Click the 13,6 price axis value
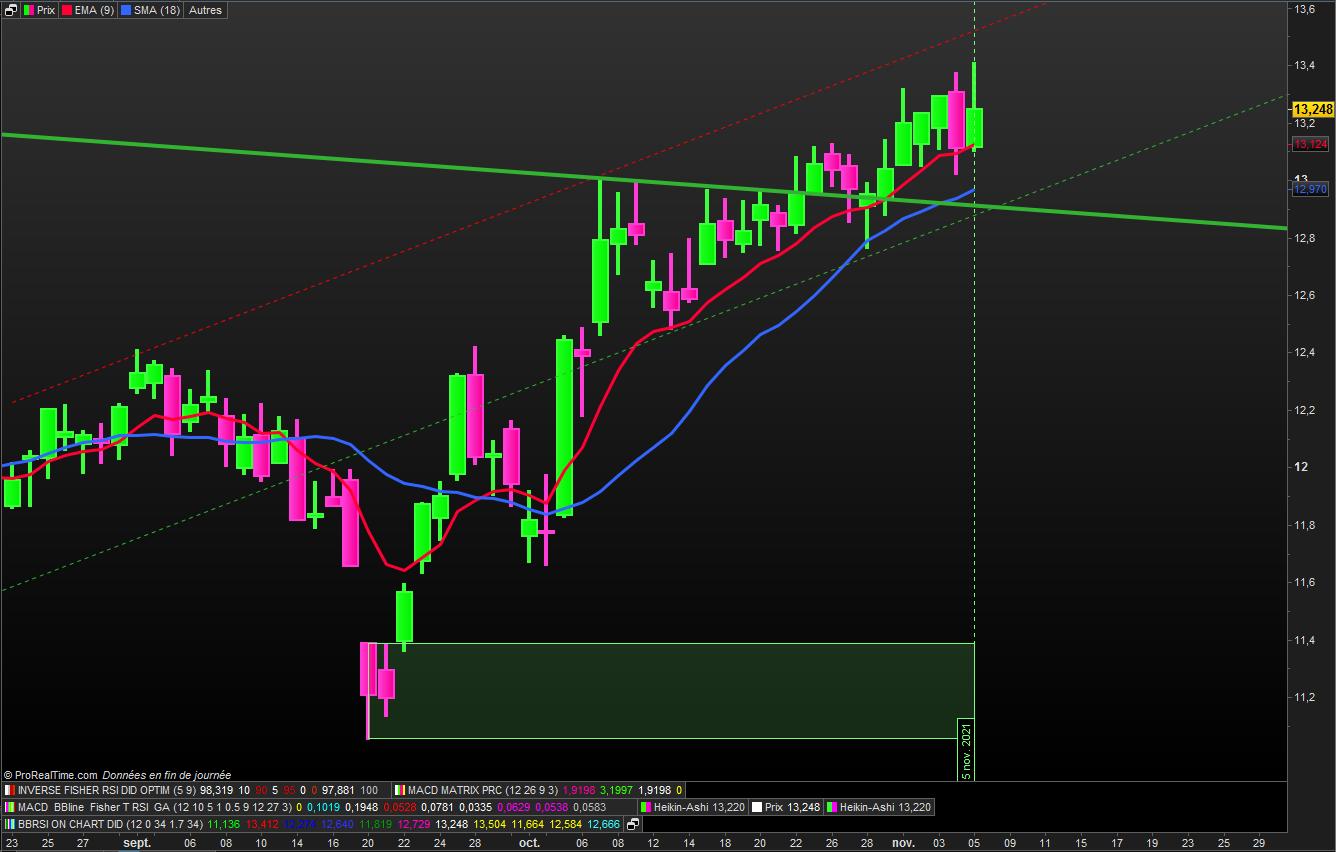Viewport: 1336px width, 852px height. click(x=1304, y=9)
